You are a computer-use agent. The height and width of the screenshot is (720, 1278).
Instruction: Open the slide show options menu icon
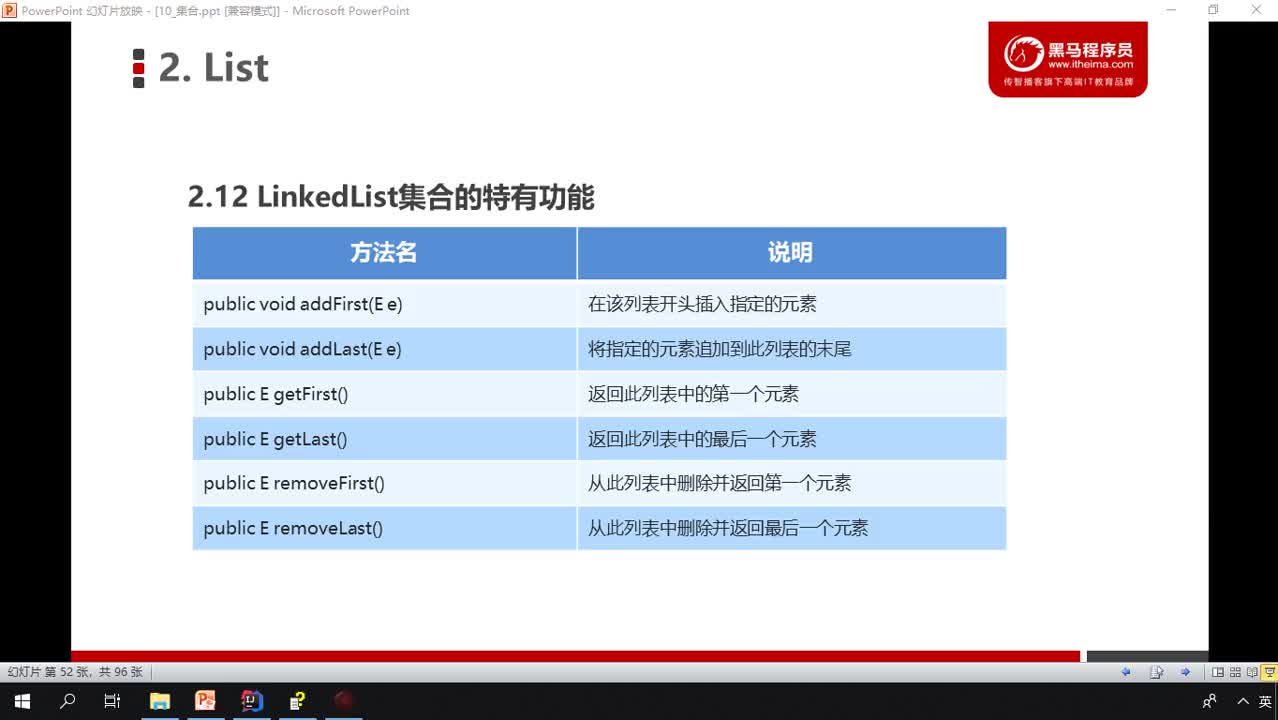[1156, 672]
